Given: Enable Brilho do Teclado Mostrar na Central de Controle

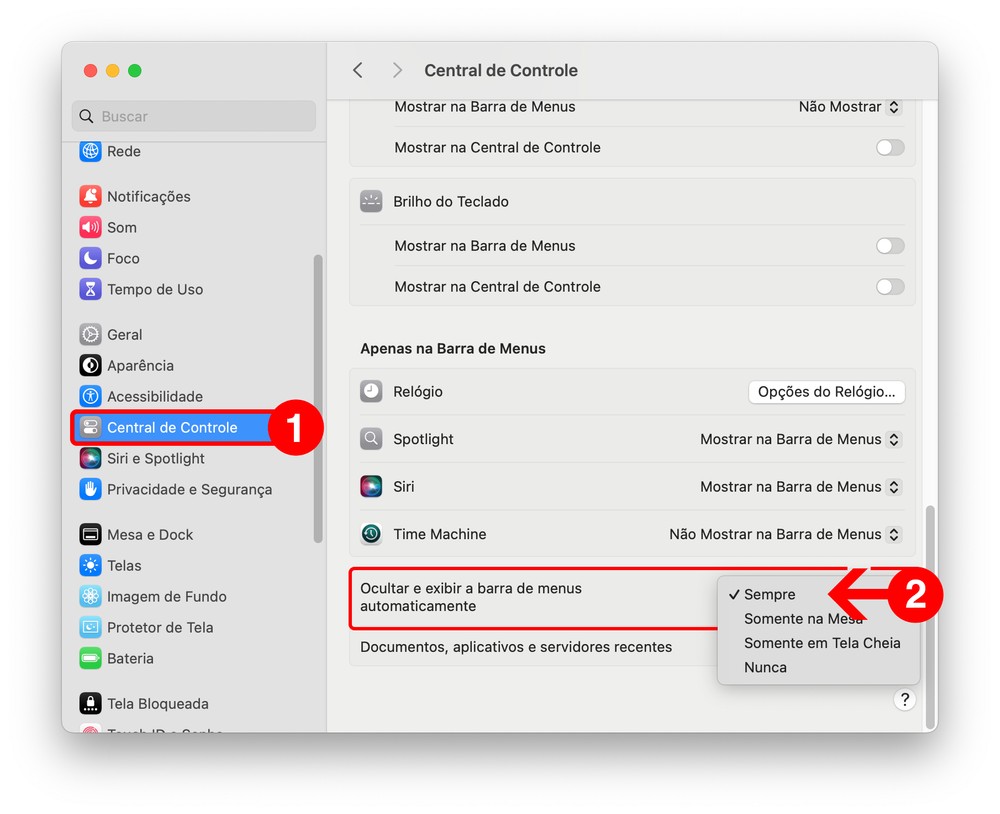Looking at the screenshot, I should [890, 286].
